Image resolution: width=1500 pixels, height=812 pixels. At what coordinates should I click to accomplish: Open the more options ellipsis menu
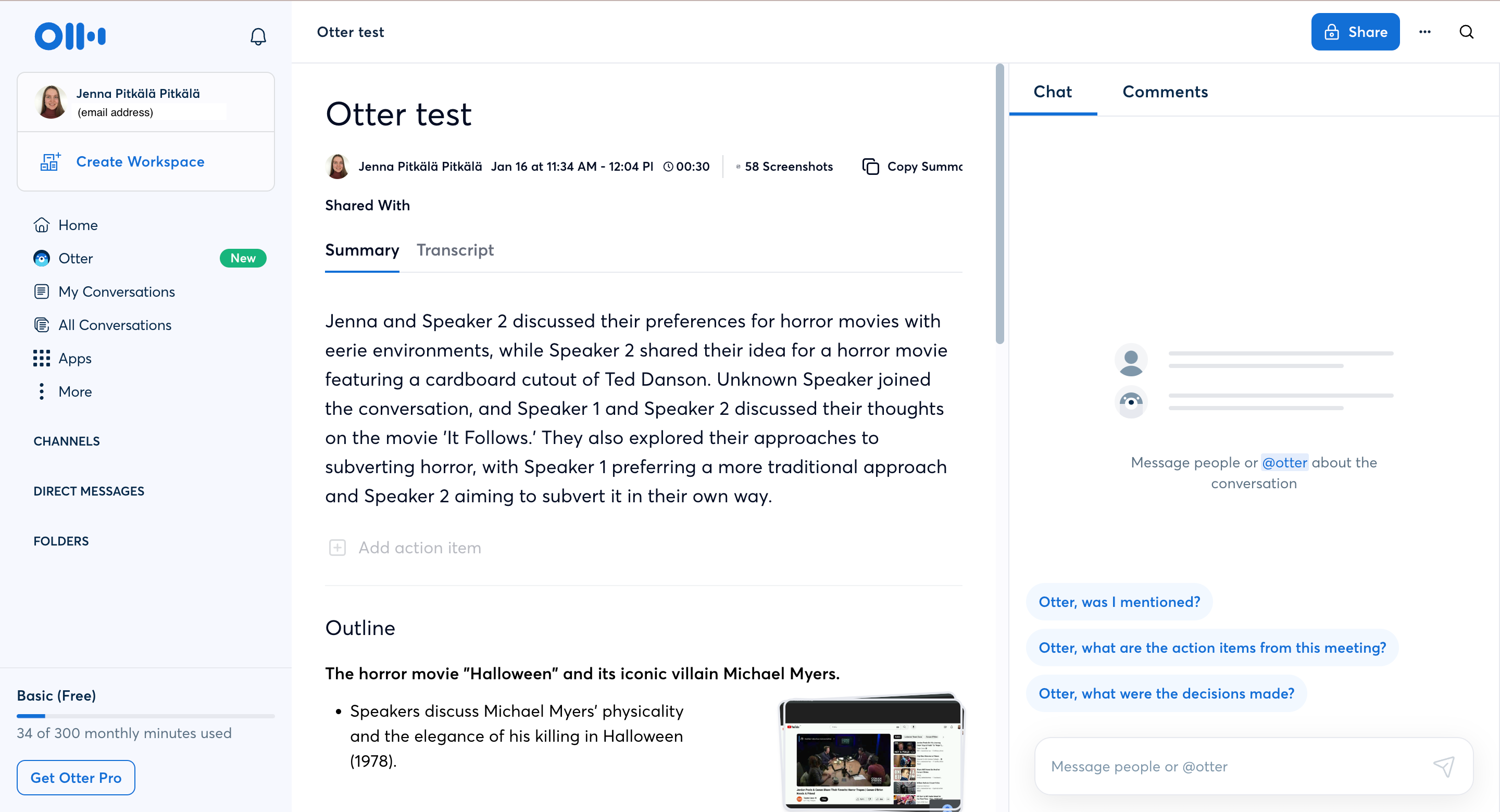click(x=1424, y=31)
